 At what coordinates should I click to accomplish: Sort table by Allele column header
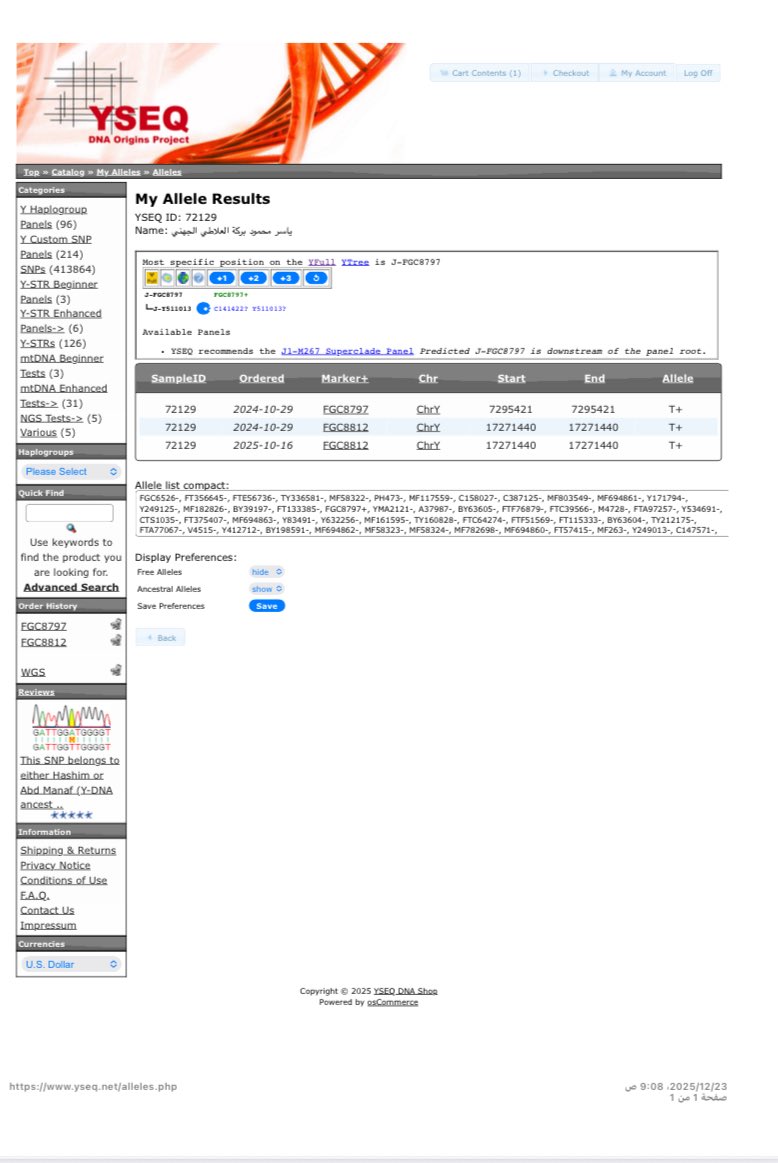point(678,378)
